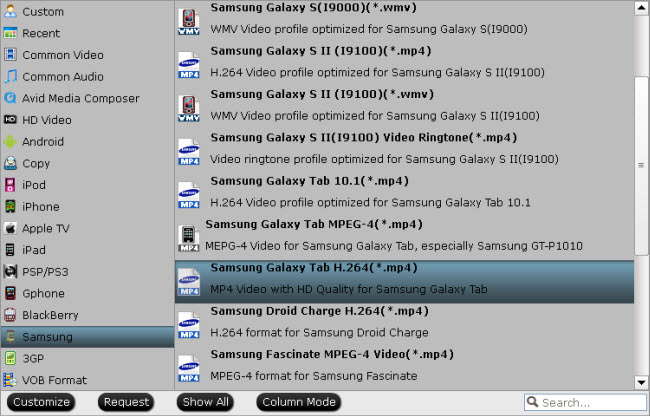Screen dimensions: 650x416
Task: Click MP4 icon of Galaxy Tab 10.1 profile
Action: click(x=189, y=195)
